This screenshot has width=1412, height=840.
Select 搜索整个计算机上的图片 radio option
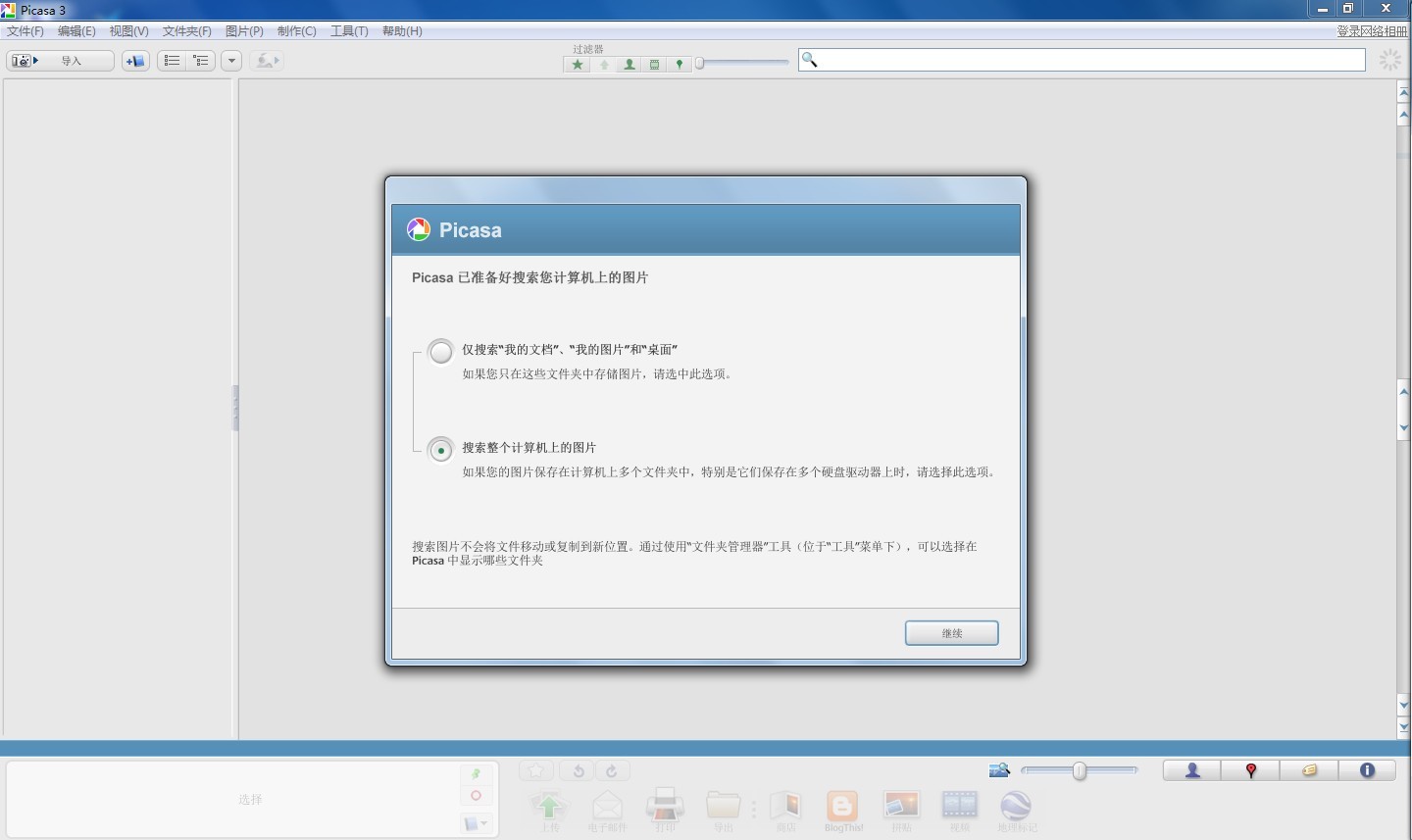441,450
